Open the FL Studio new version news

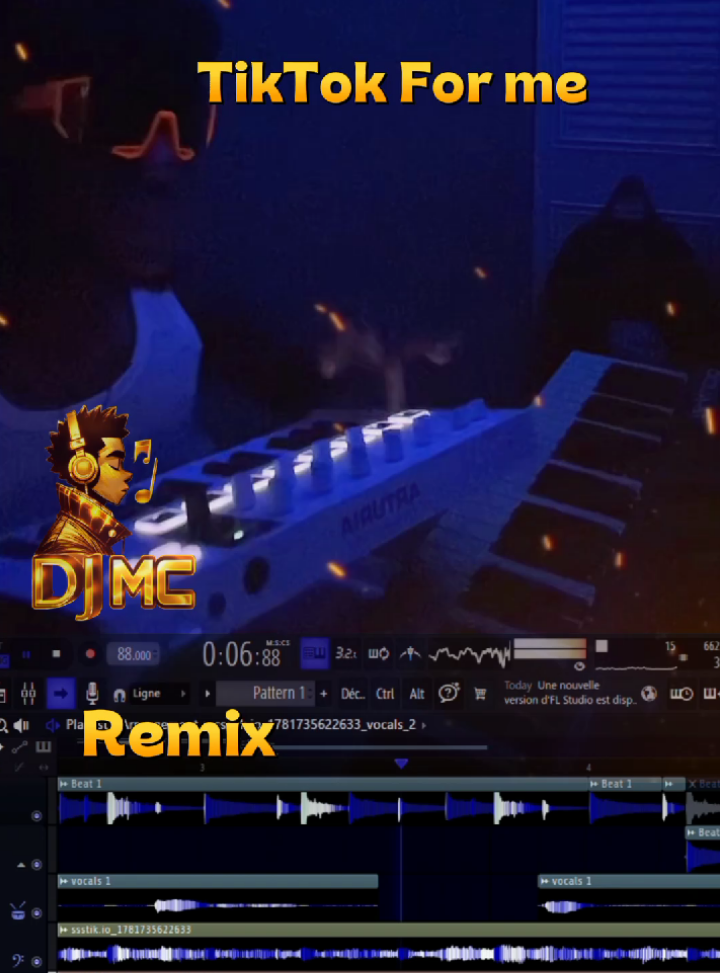click(x=569, y=693)
